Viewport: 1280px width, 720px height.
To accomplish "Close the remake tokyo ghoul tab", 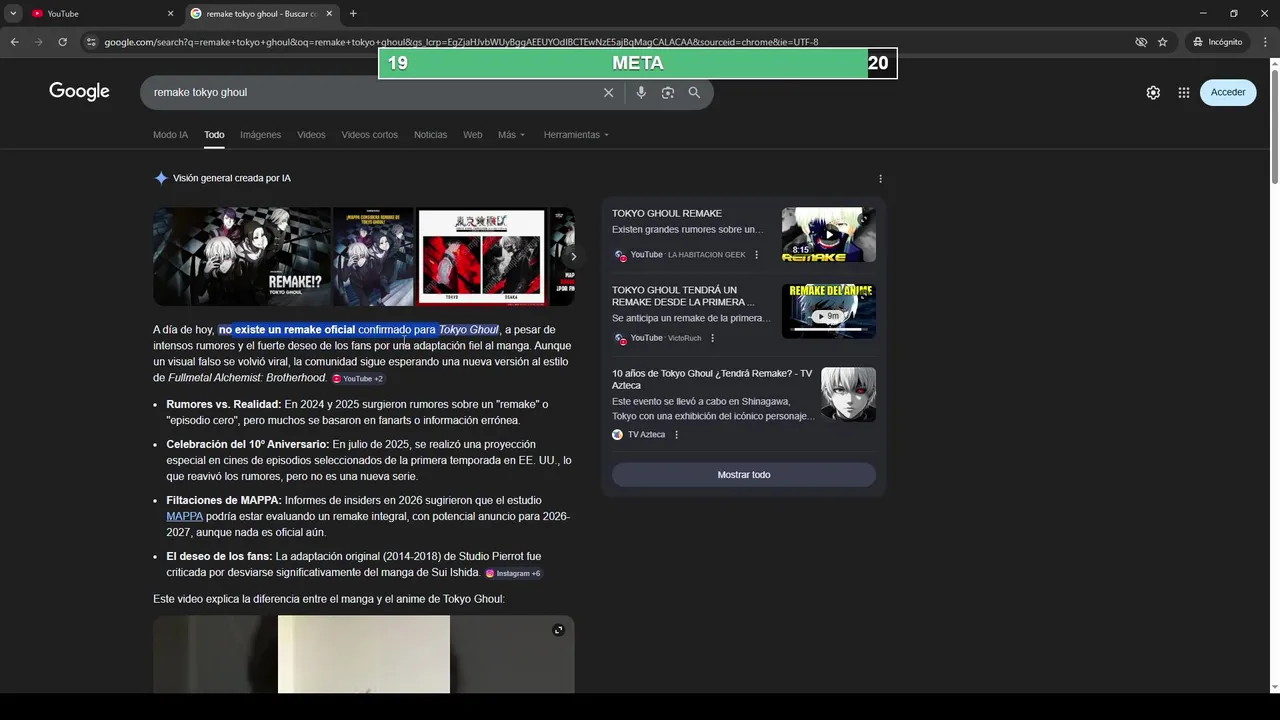I will click(329, 14).
